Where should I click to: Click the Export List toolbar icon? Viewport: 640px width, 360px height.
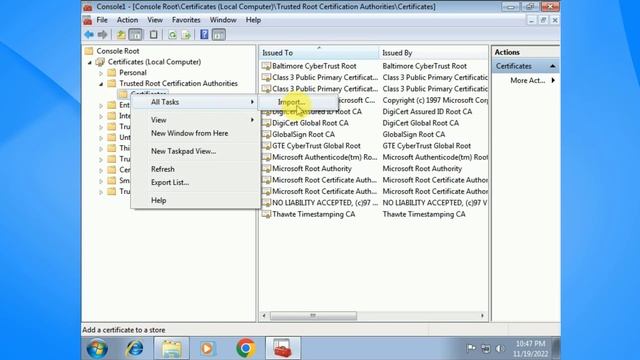coord(186,35)
